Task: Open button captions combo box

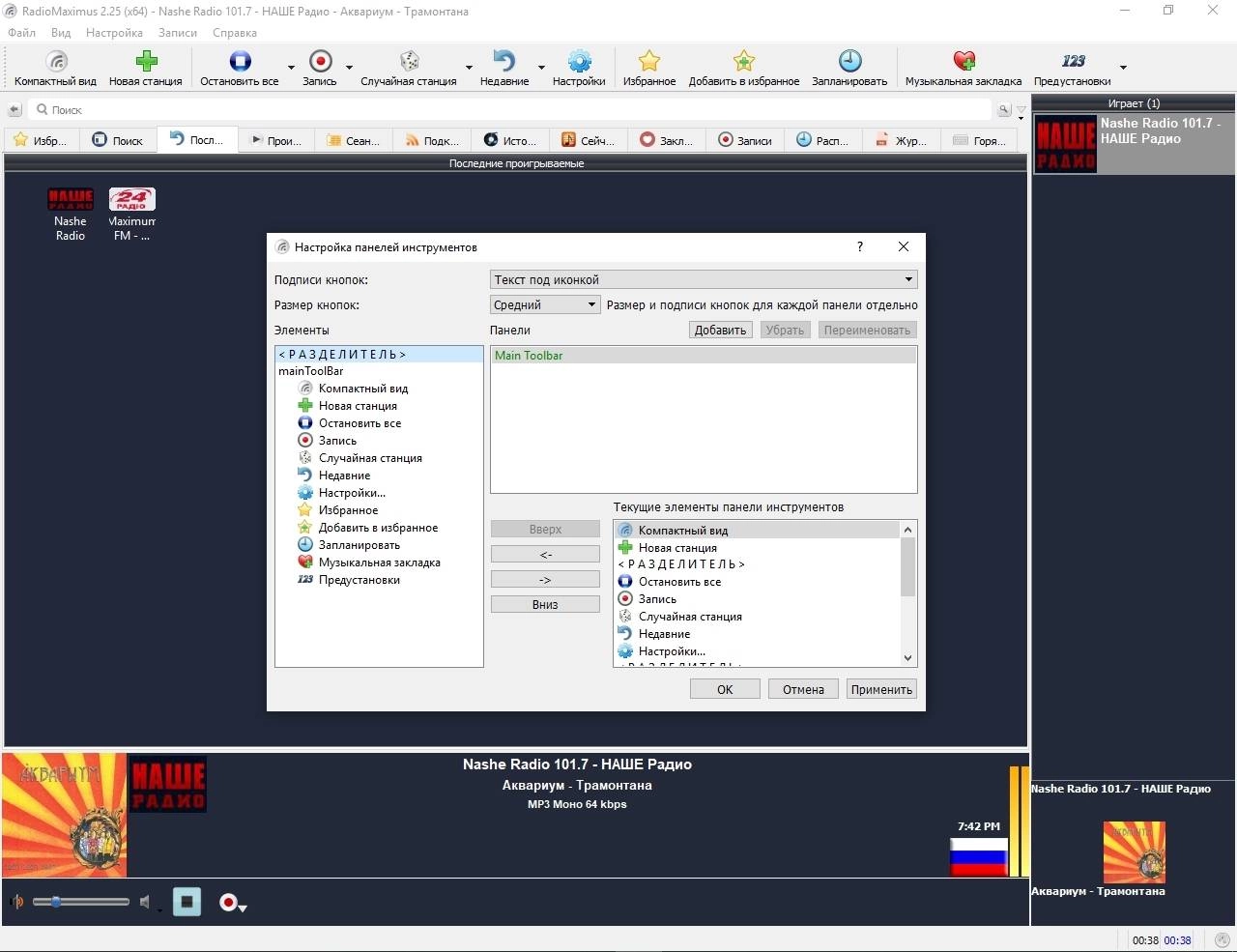Action: 704,279
